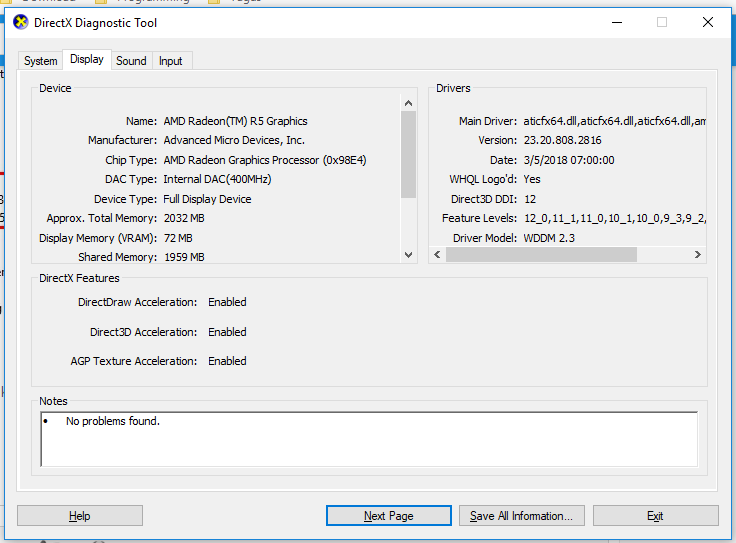736x543 pixels.
Task: Click Drivers panel scroll left arrow
Action: pyautogui.click(x=437, y=254)
